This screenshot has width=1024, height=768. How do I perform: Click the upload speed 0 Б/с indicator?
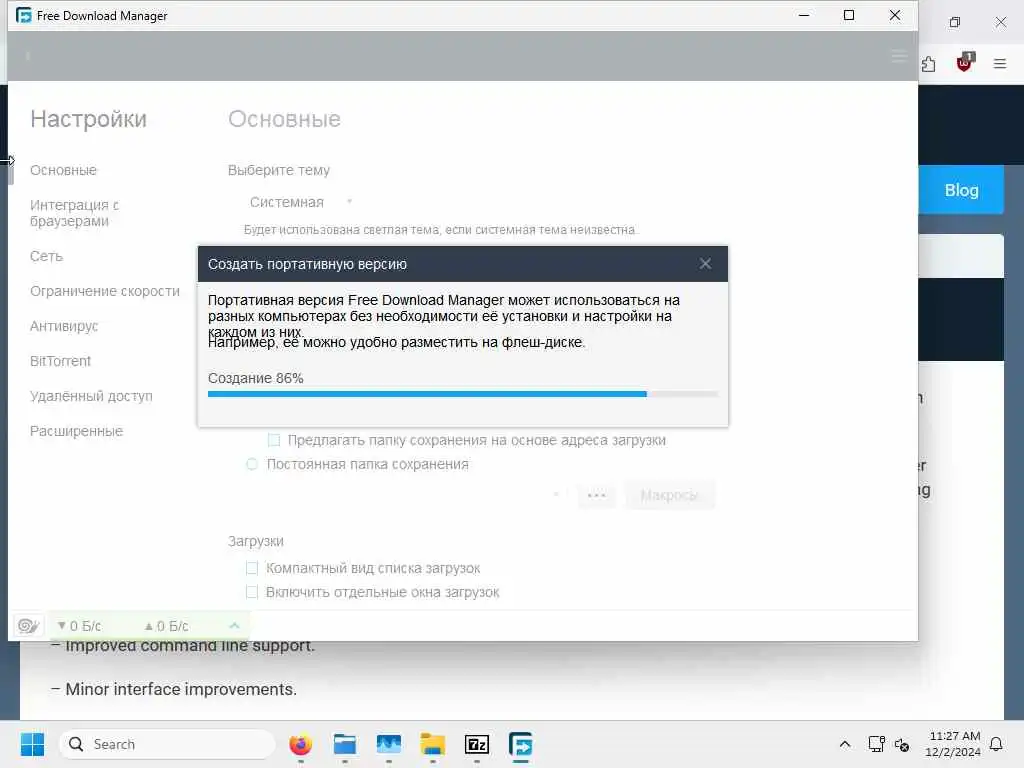[x=166, y=626]
